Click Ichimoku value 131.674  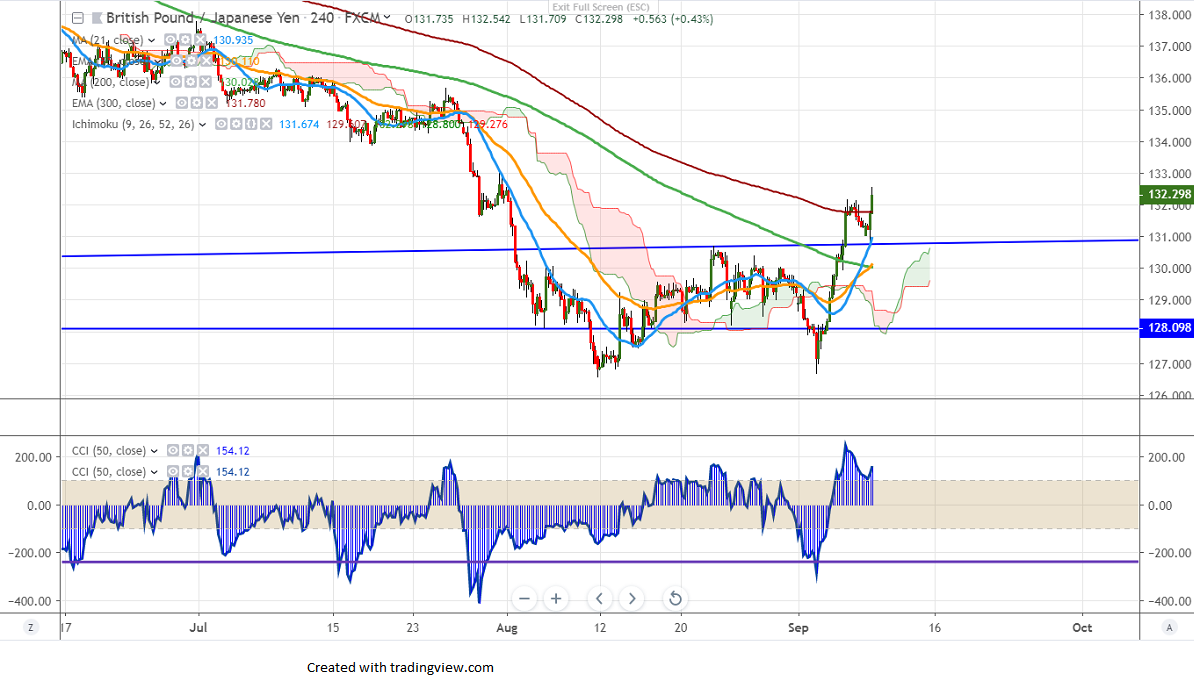point(299,125)
